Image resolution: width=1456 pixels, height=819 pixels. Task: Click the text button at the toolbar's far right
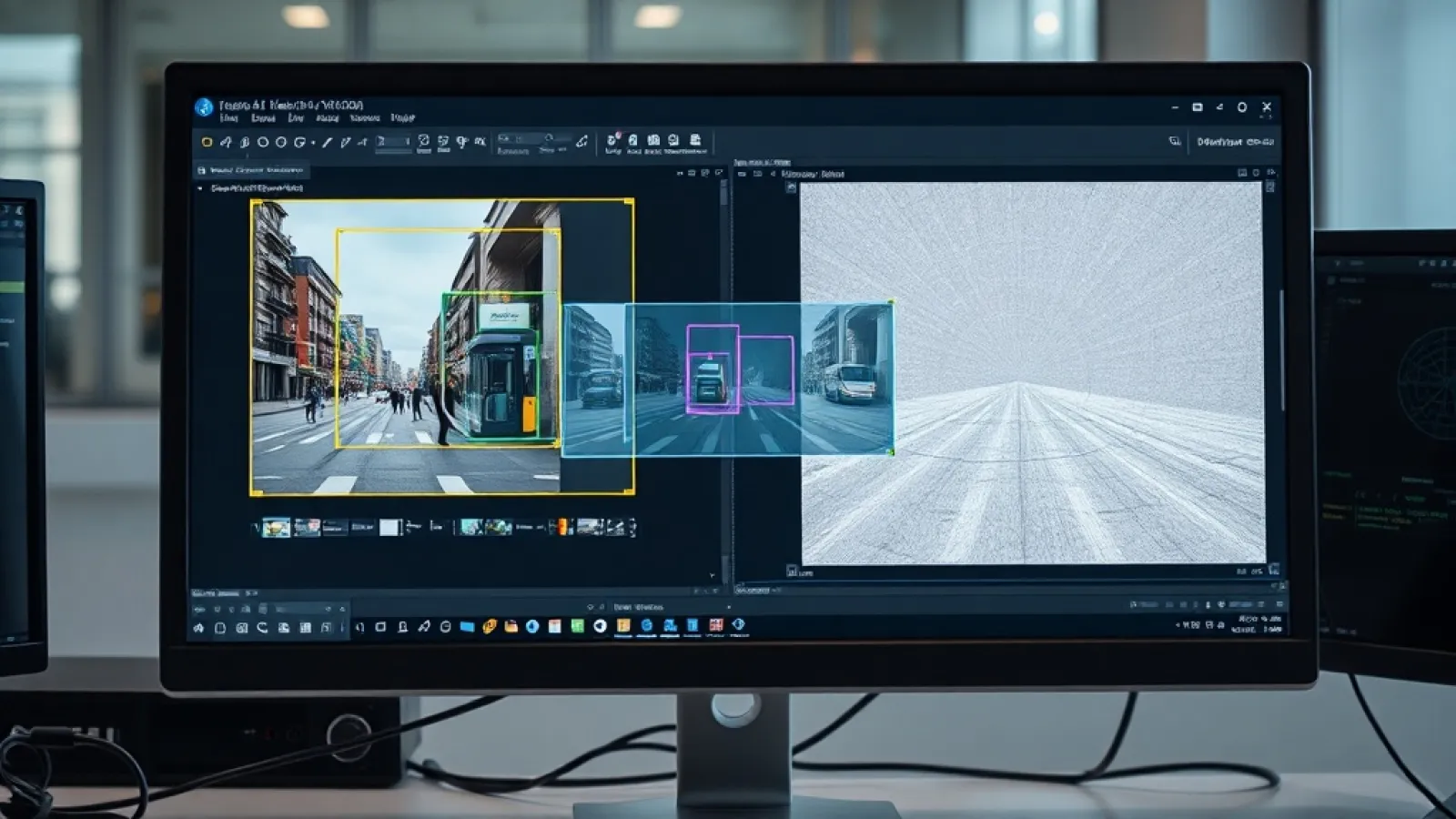click(x=1235, y=142)
